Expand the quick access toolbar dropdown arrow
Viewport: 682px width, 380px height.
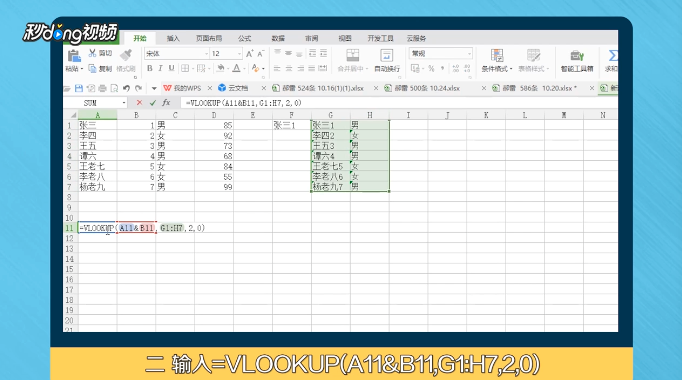(154, 88)
